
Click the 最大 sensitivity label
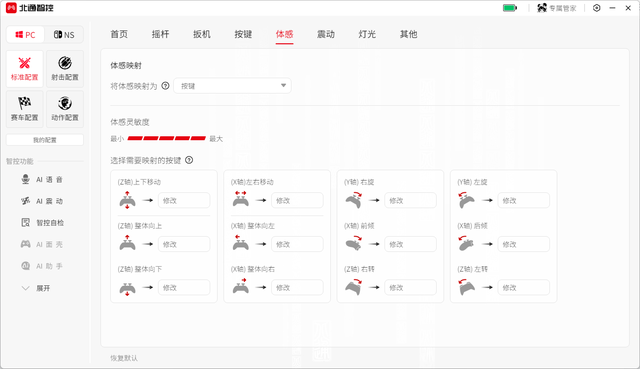(x=216, y=139)
